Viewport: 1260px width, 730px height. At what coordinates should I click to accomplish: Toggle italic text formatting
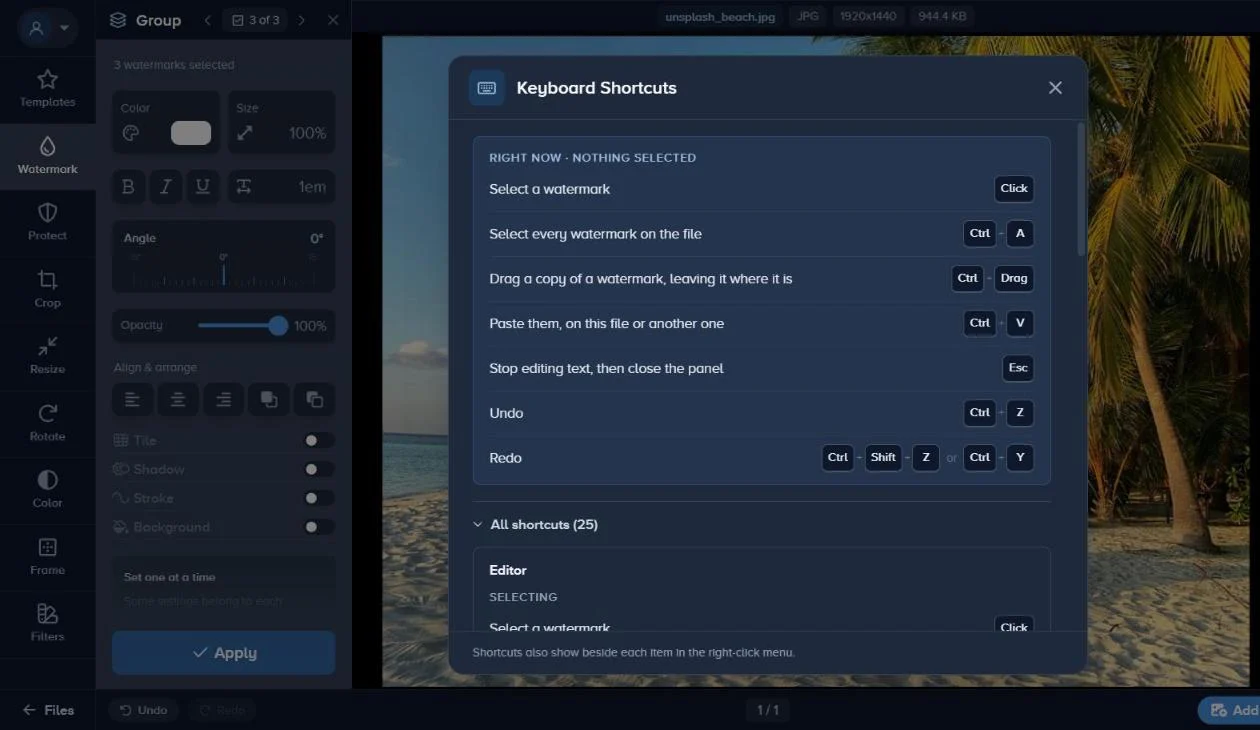[x=166, y=187]
